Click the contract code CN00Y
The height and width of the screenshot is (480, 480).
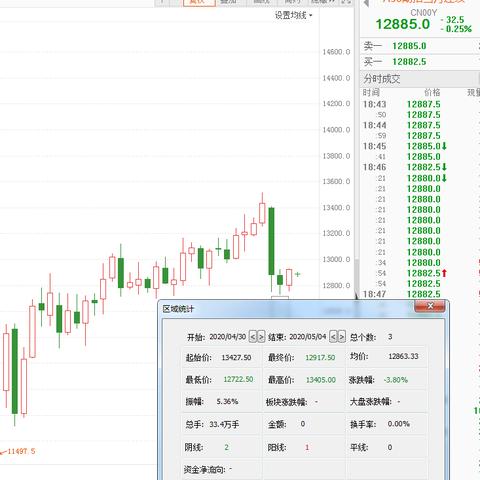pos(423,13)
